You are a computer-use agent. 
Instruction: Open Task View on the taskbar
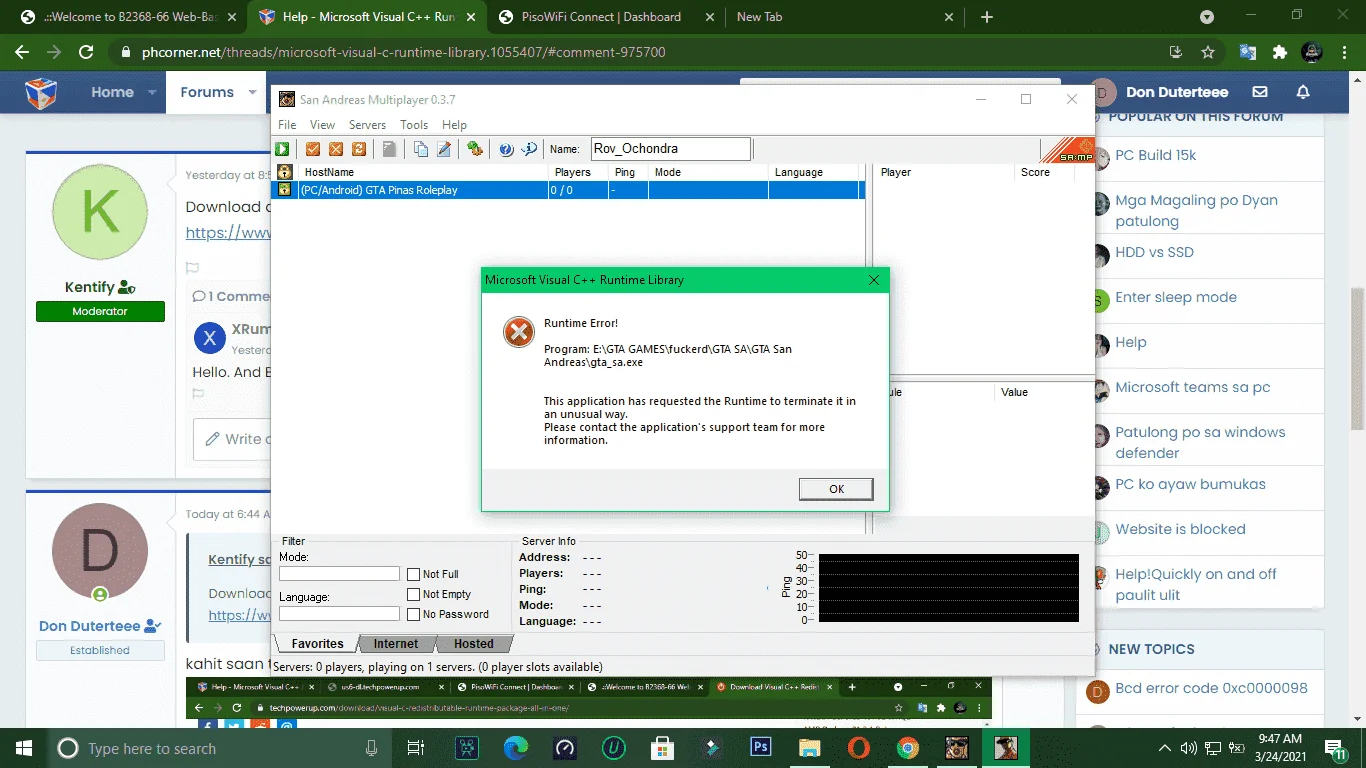coord(416,748)
